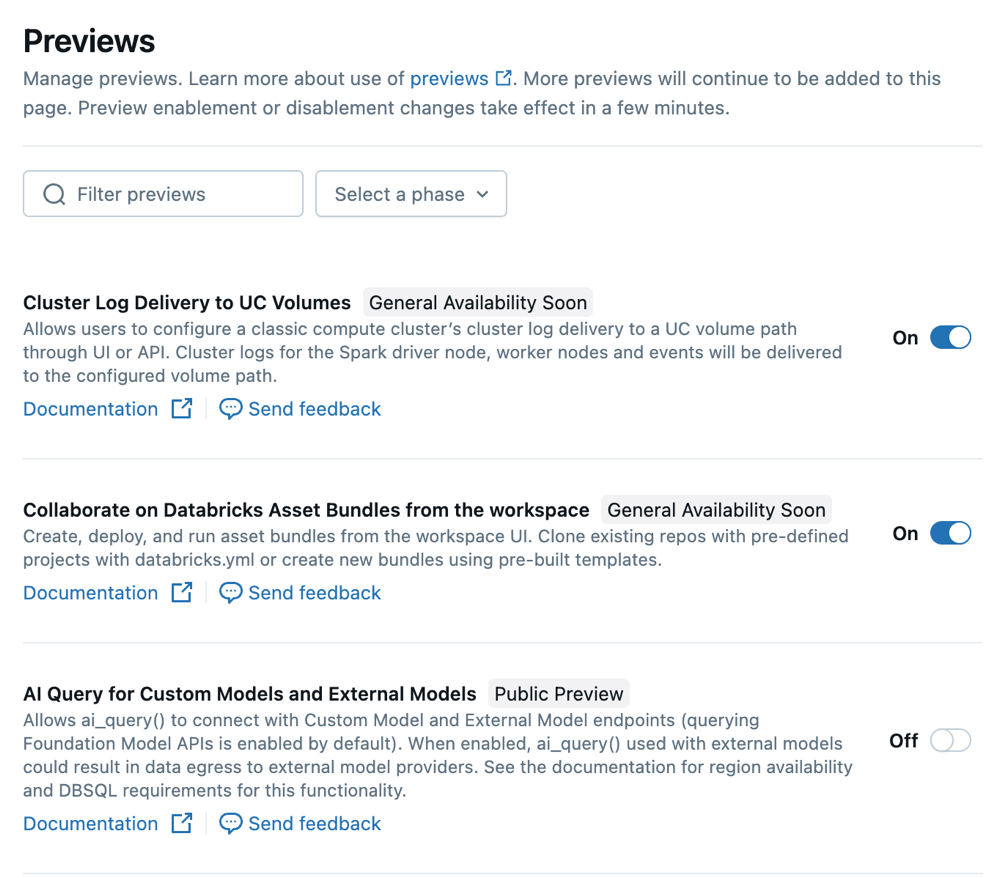Screen dimensions: 1000x878
Task: Open external link icon next to Cluster Log Documentation
Action: tap(182, 408)
